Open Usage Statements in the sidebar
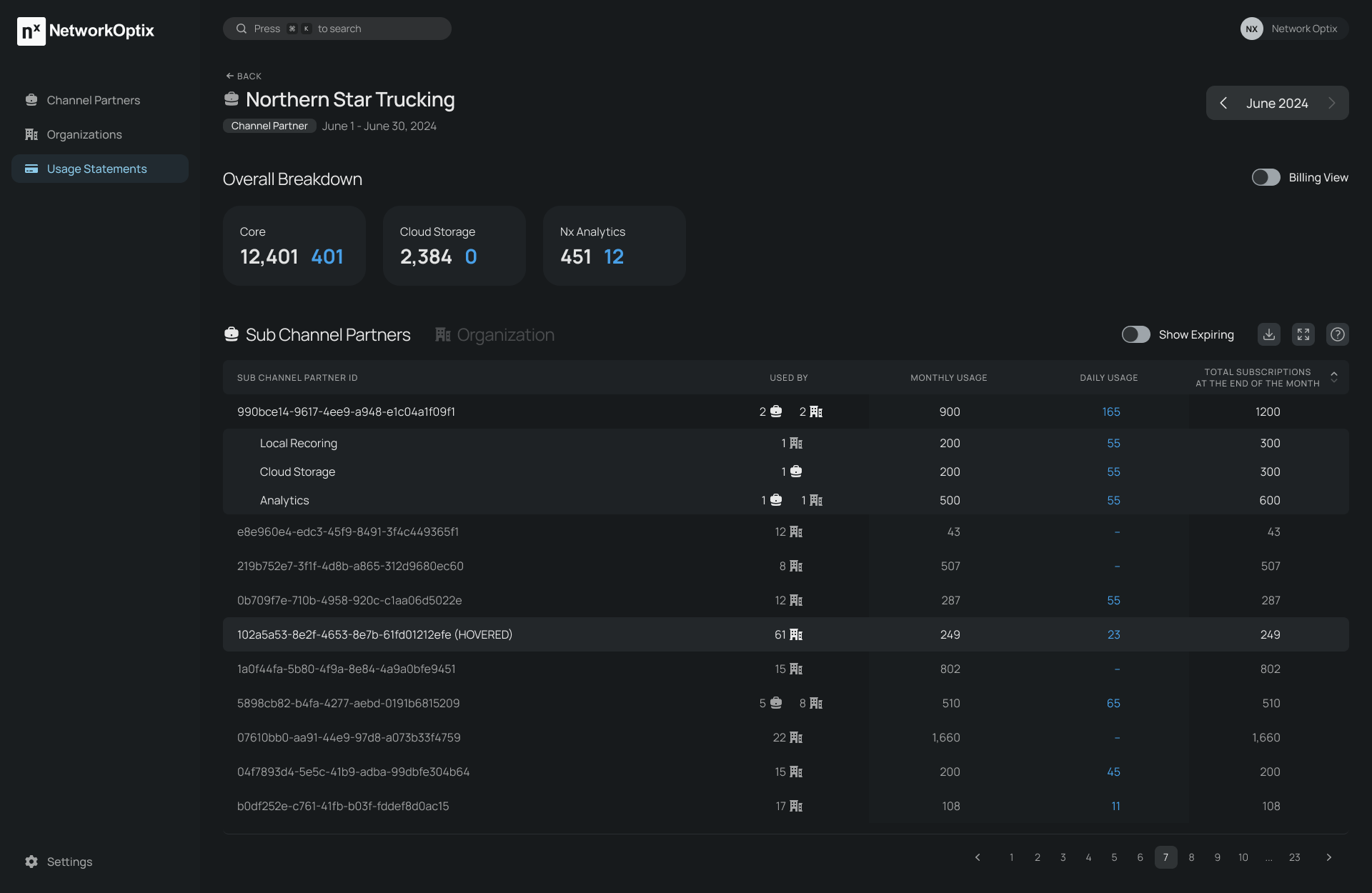This screenshot has height=893, width=1372. 100,169
